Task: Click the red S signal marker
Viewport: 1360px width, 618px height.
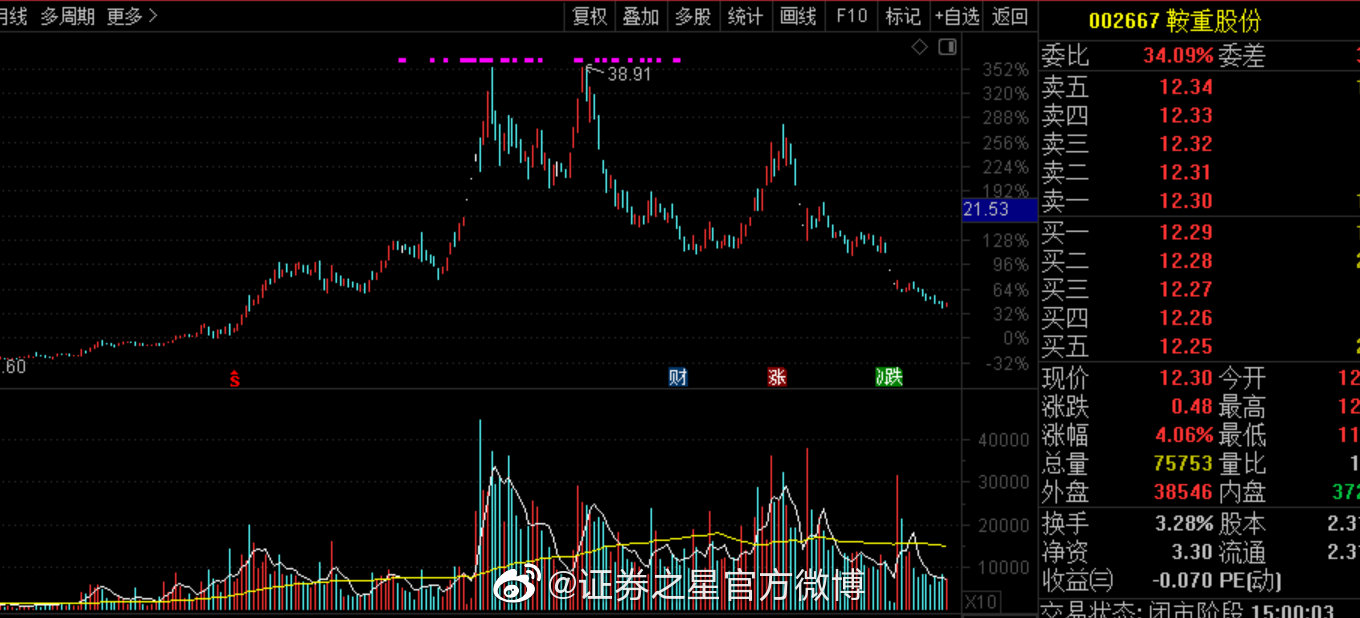Action: [235, 378]
